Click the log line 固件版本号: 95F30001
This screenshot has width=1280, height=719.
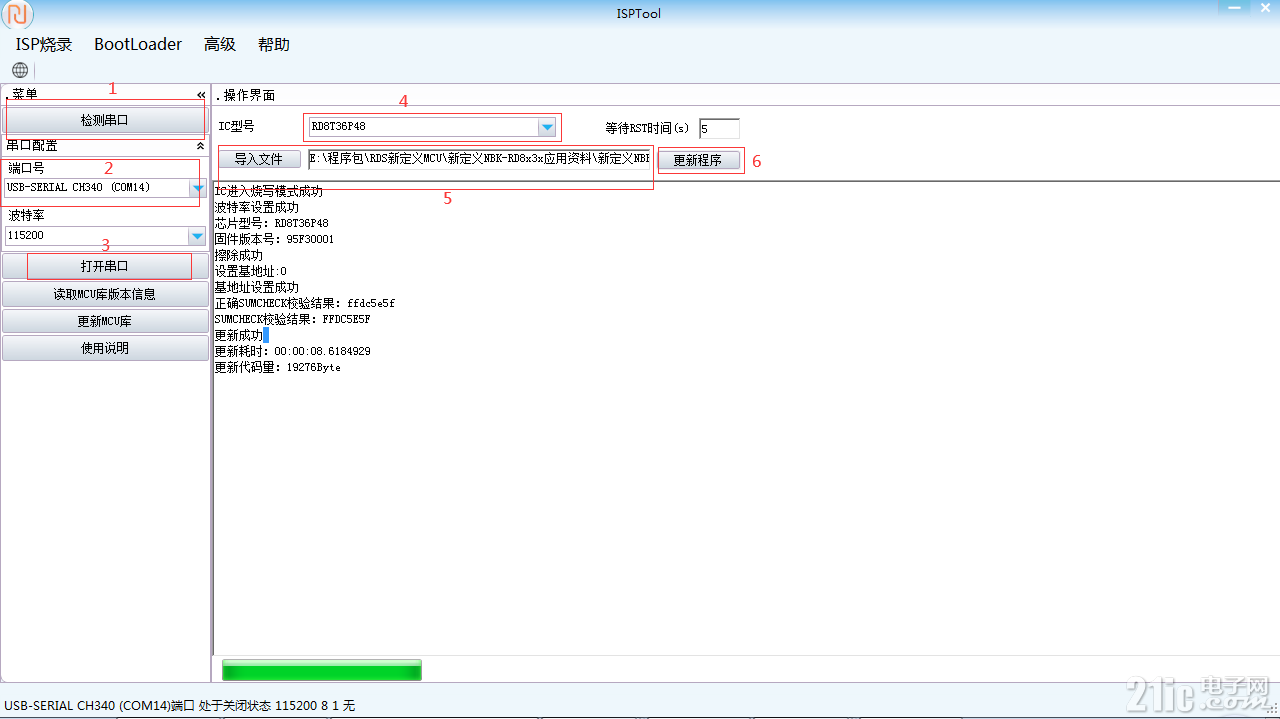(x=274, y=239)
